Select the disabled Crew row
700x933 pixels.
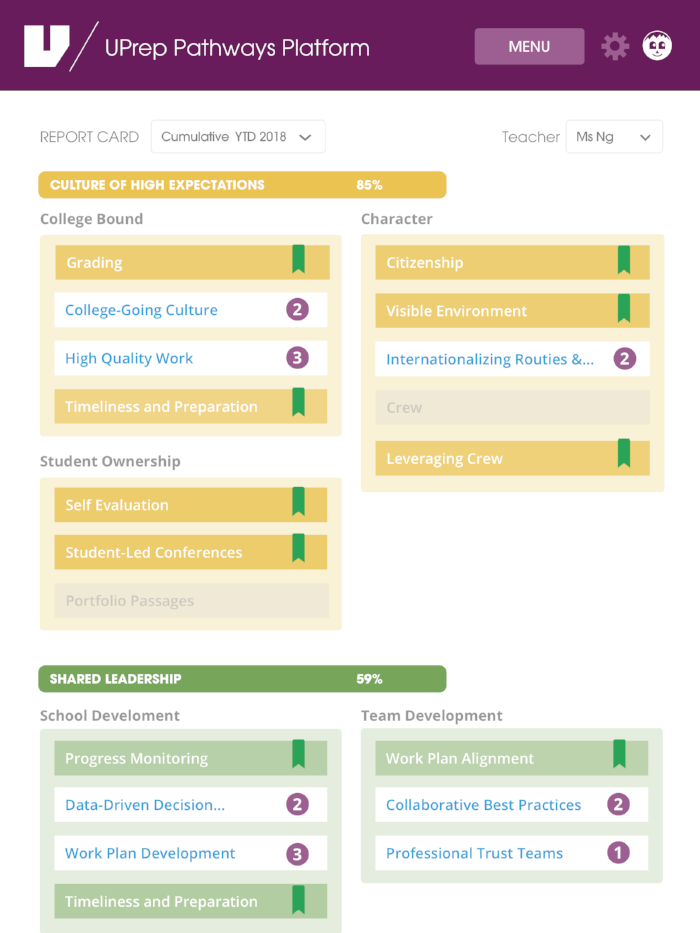(512, 408)
